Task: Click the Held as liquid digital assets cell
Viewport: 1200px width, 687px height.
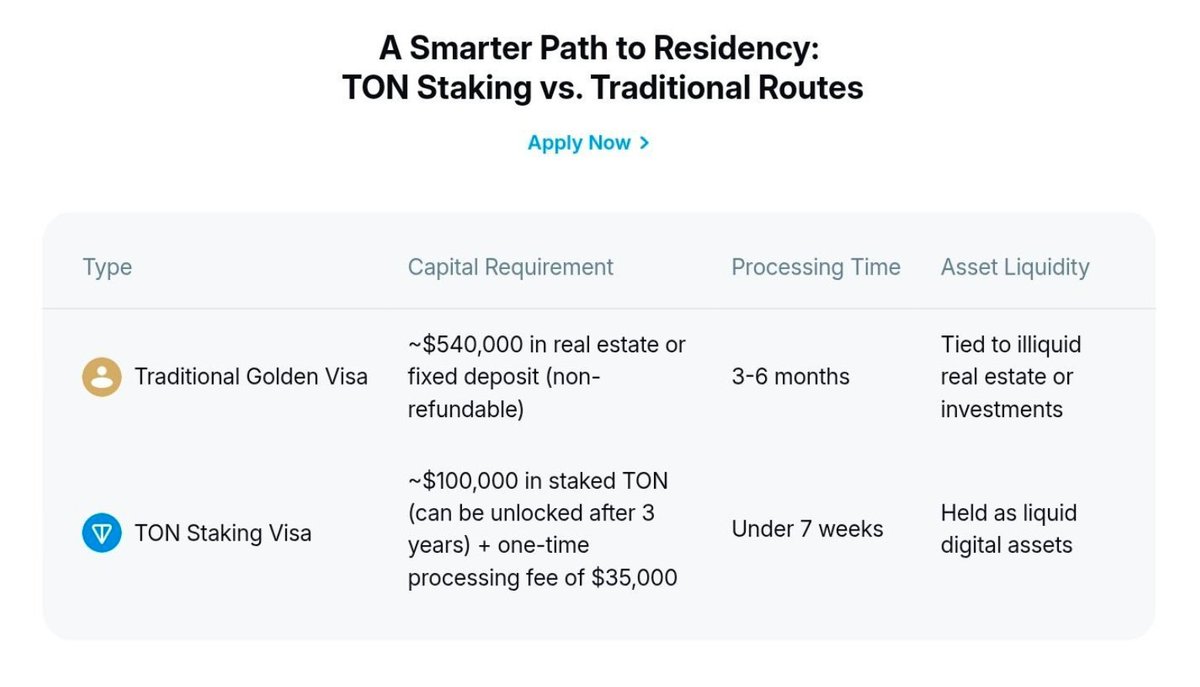Action: coord(1008,529)
